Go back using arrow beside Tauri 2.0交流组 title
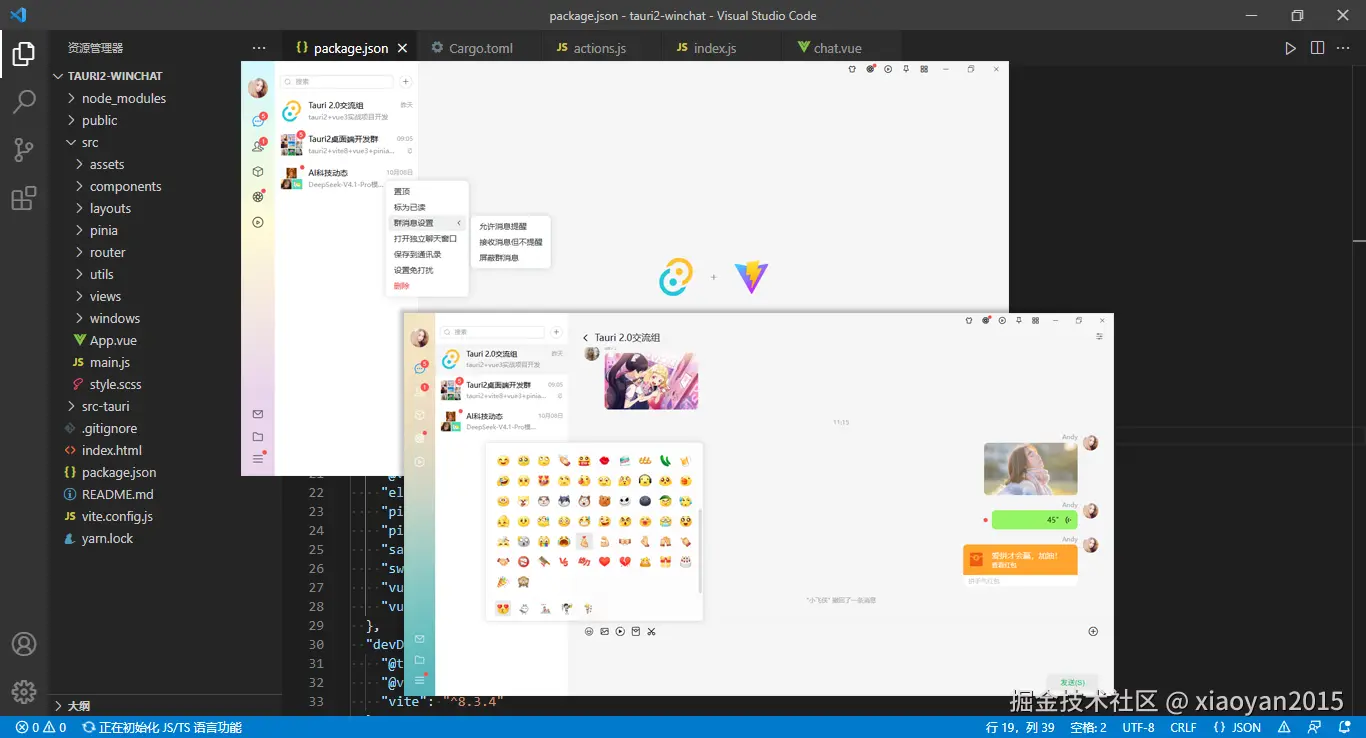This screenshot has height=738, width=1366. 585,338
